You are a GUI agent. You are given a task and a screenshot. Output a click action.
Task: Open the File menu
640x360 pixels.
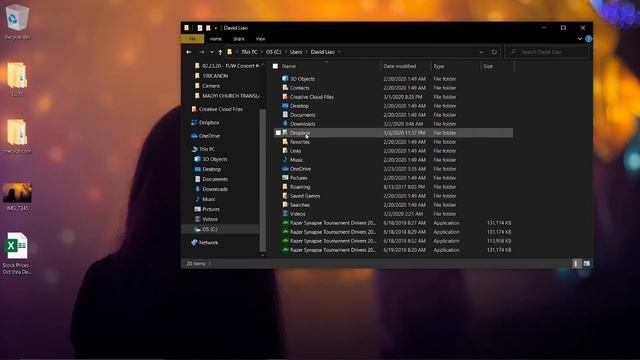[192, 39]
